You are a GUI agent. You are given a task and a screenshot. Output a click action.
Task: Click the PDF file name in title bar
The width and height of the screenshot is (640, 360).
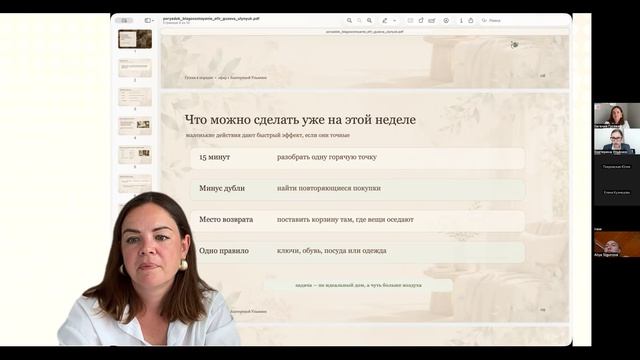pyautogui.click(x=211, y=18)
